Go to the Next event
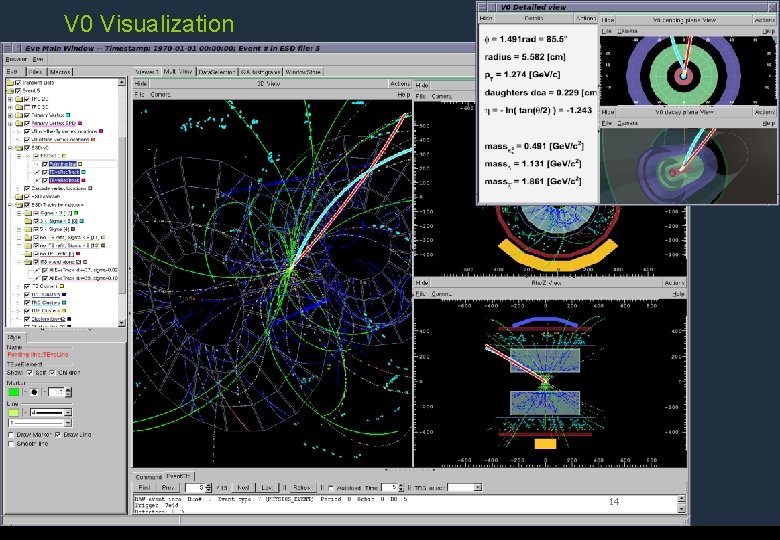The image size is (780, 540). (x=243, y=488)
